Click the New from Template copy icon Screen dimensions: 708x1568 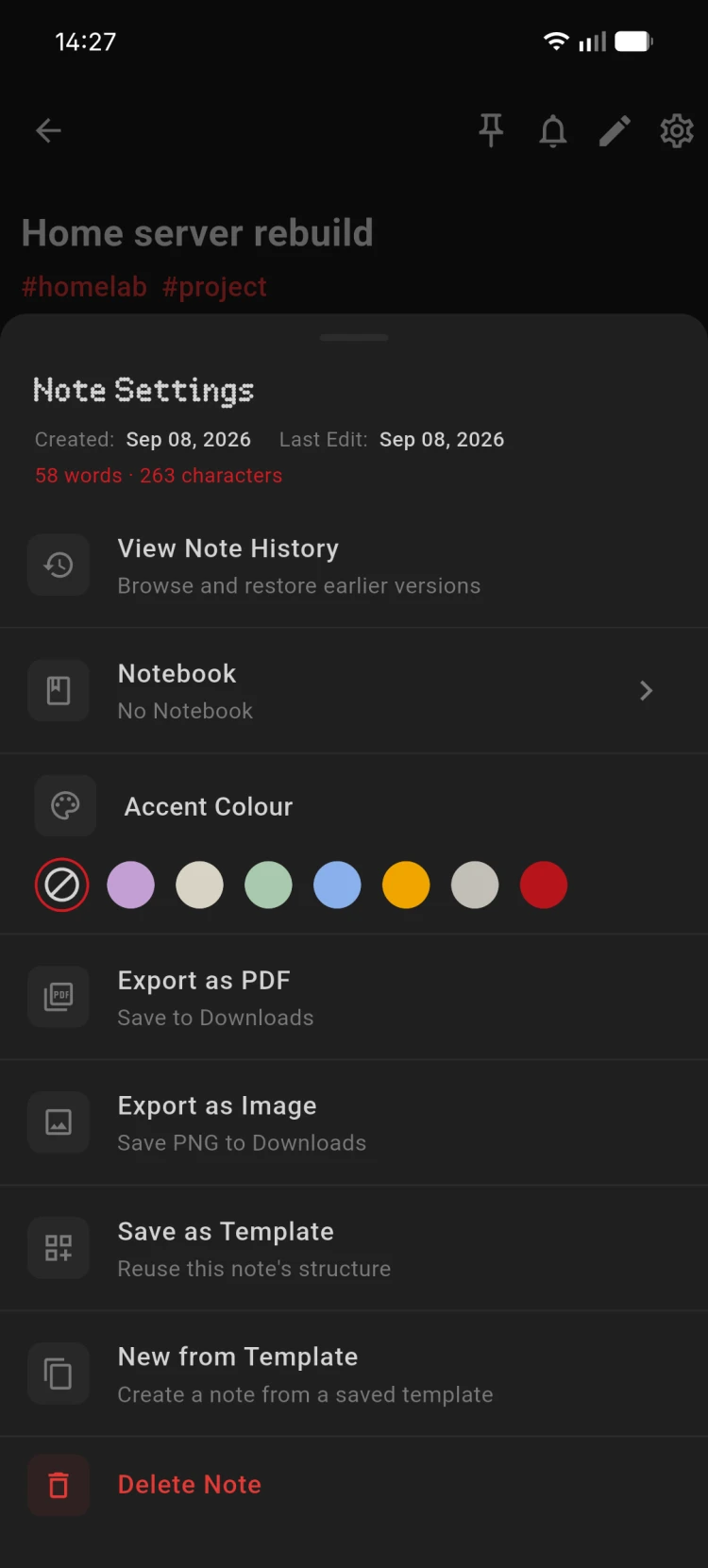[59, 1374]
